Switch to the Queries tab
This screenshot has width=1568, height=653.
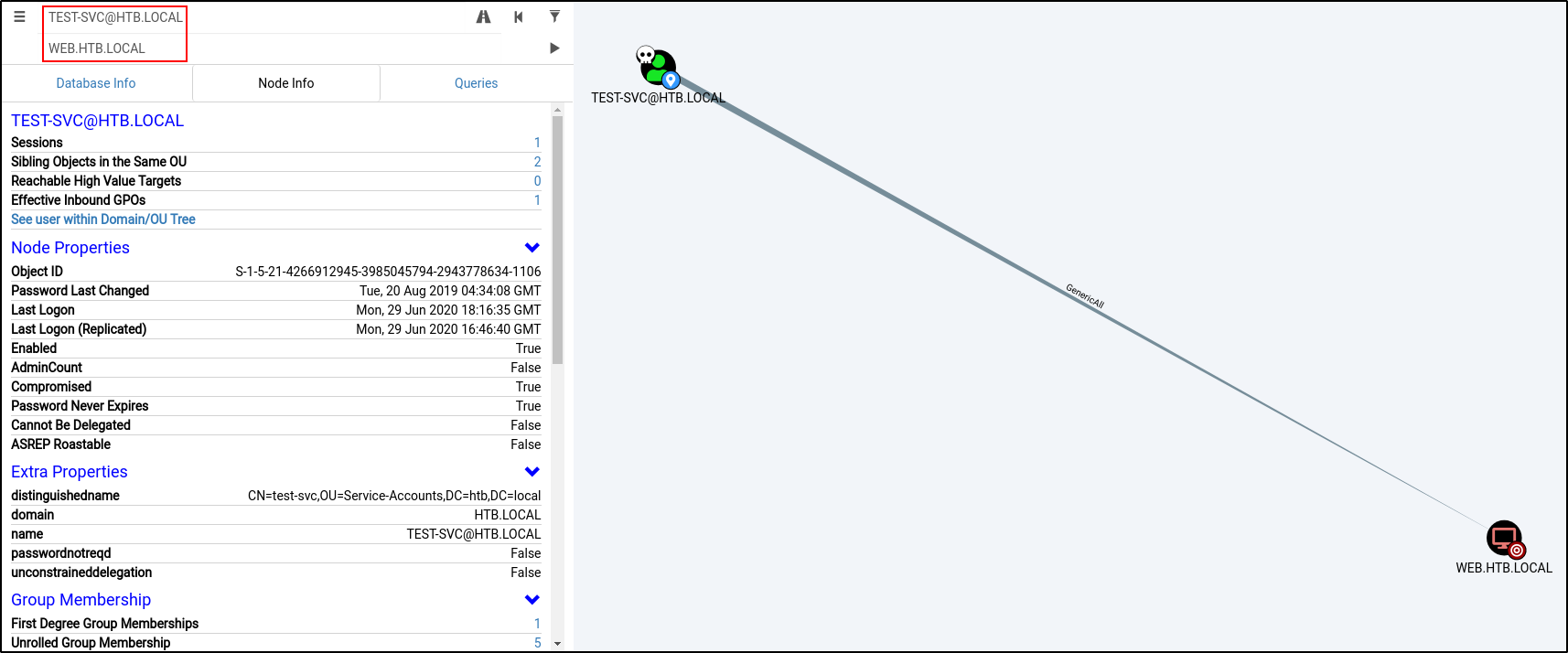click(x=476, y=83)
